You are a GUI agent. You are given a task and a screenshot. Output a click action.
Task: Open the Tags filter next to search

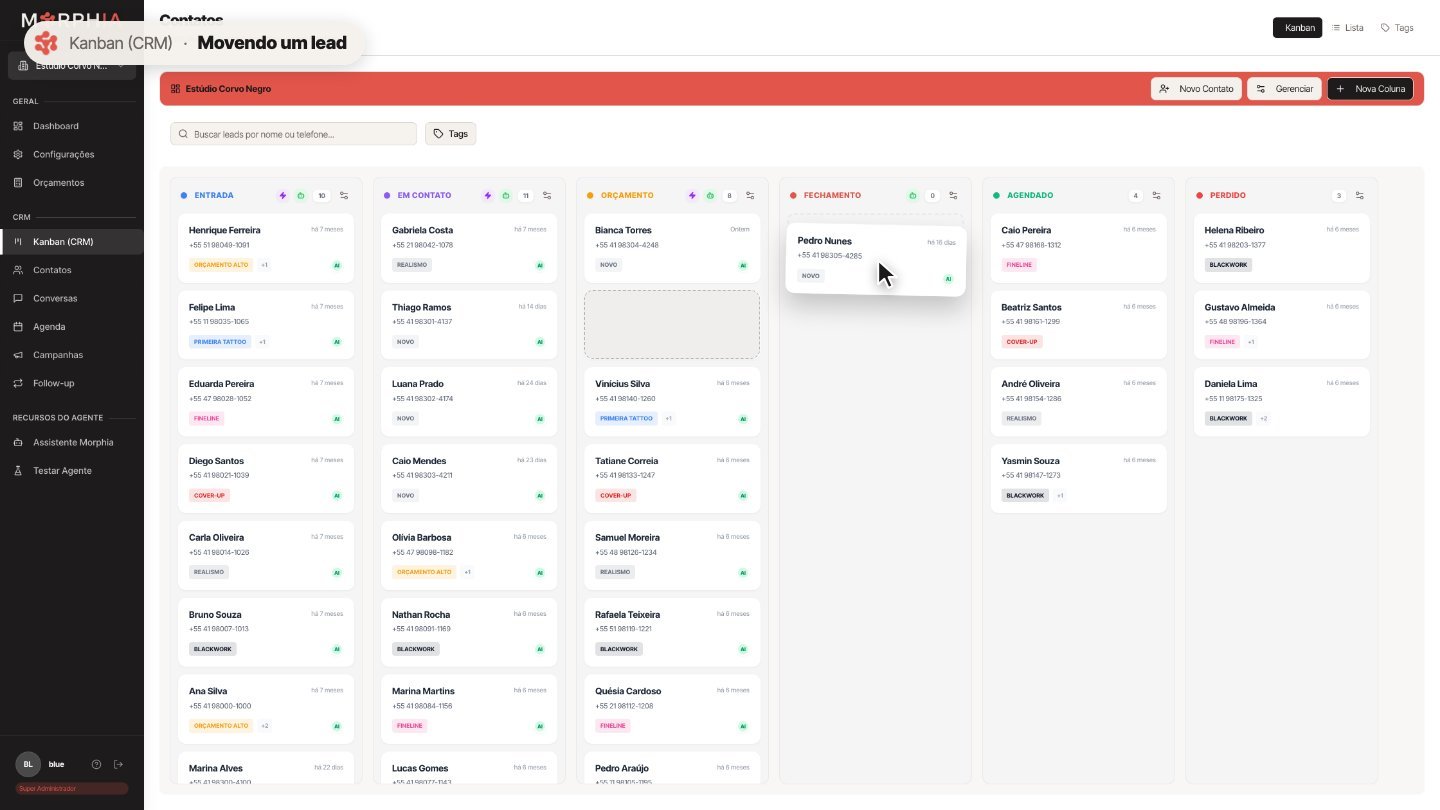coord(451,134)
